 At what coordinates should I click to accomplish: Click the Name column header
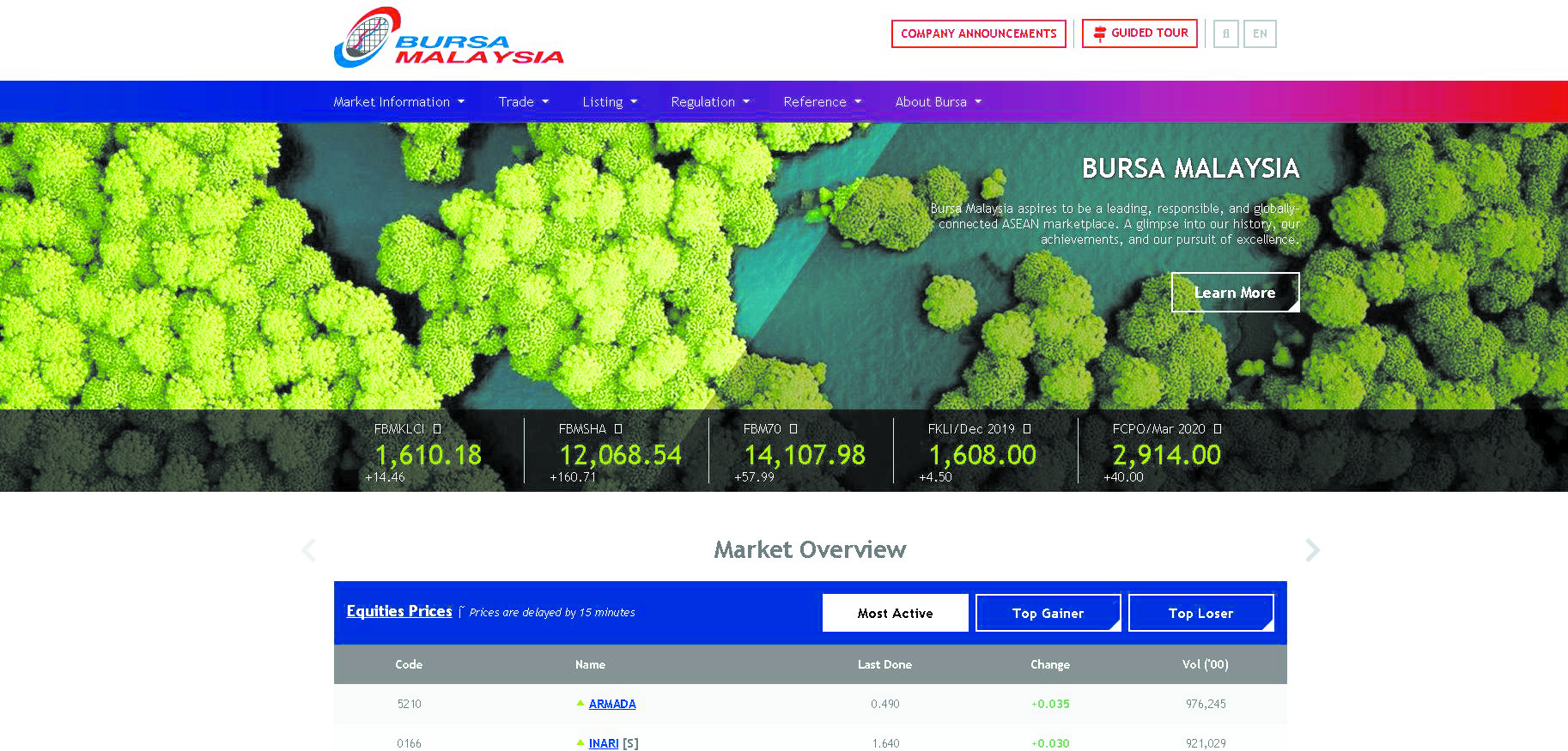pos(590,664)
